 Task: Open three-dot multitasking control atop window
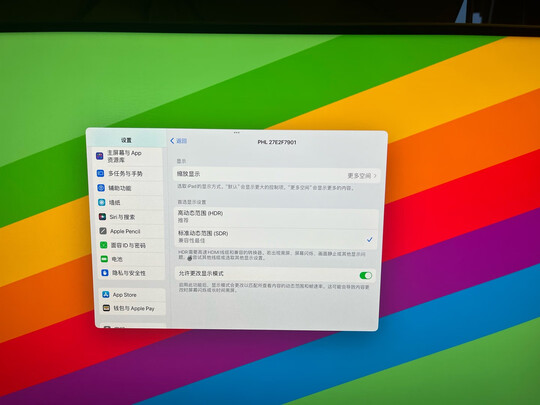click(237, 132)
